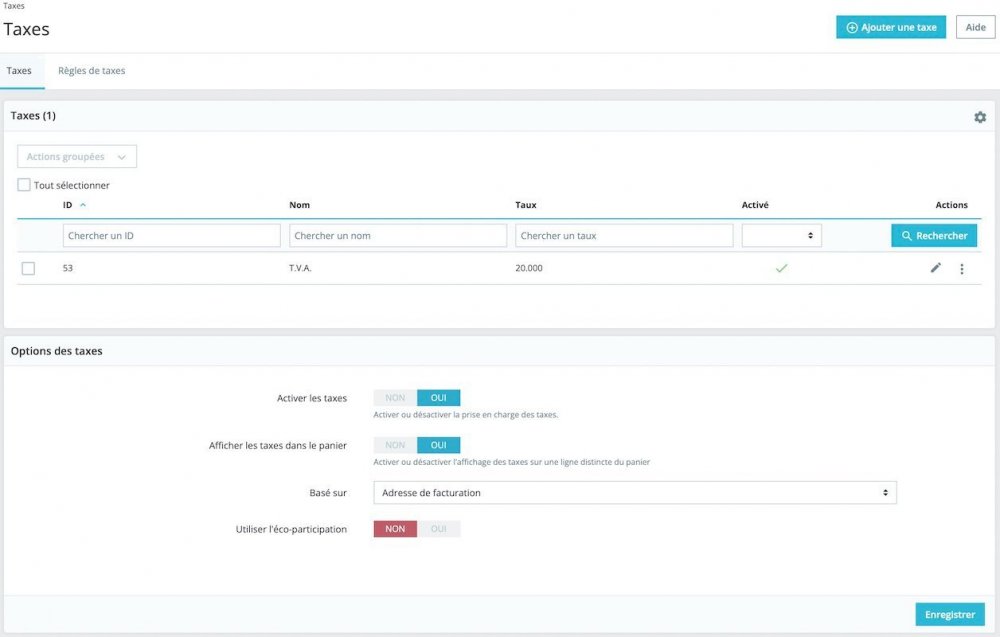This screenshot has width=1000, height=637.
Task: Click the Taxes breadcrumb link at top
Action: coord(13,6)
